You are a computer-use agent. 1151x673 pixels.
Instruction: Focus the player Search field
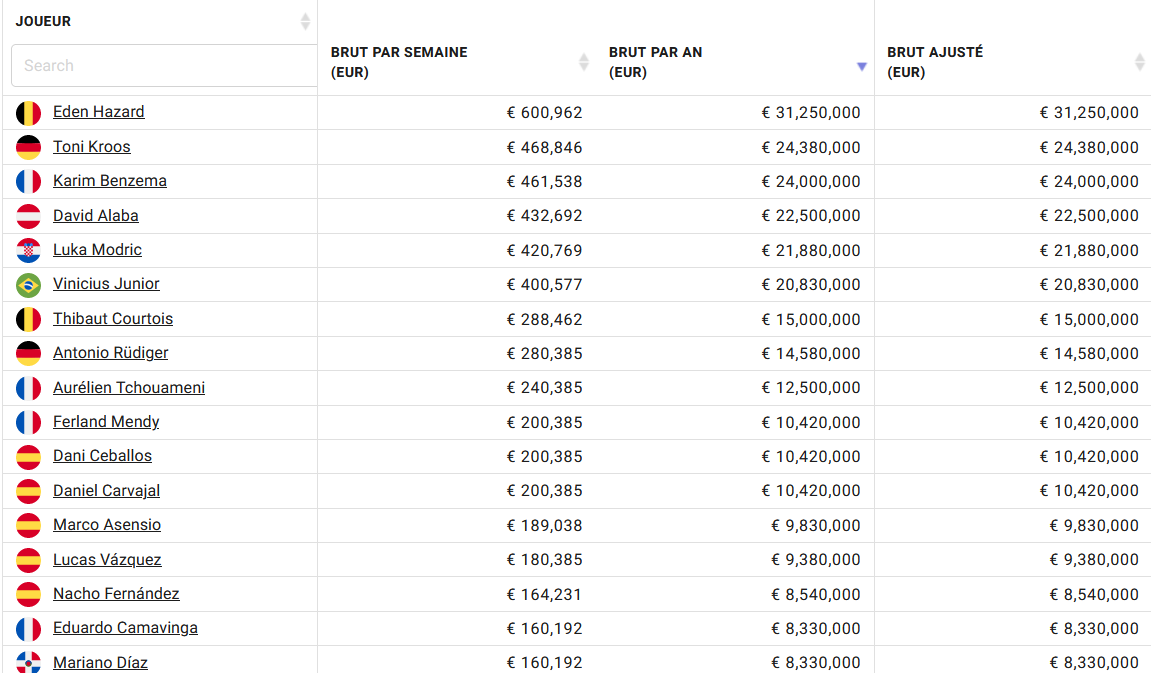(x=164, y=65)
